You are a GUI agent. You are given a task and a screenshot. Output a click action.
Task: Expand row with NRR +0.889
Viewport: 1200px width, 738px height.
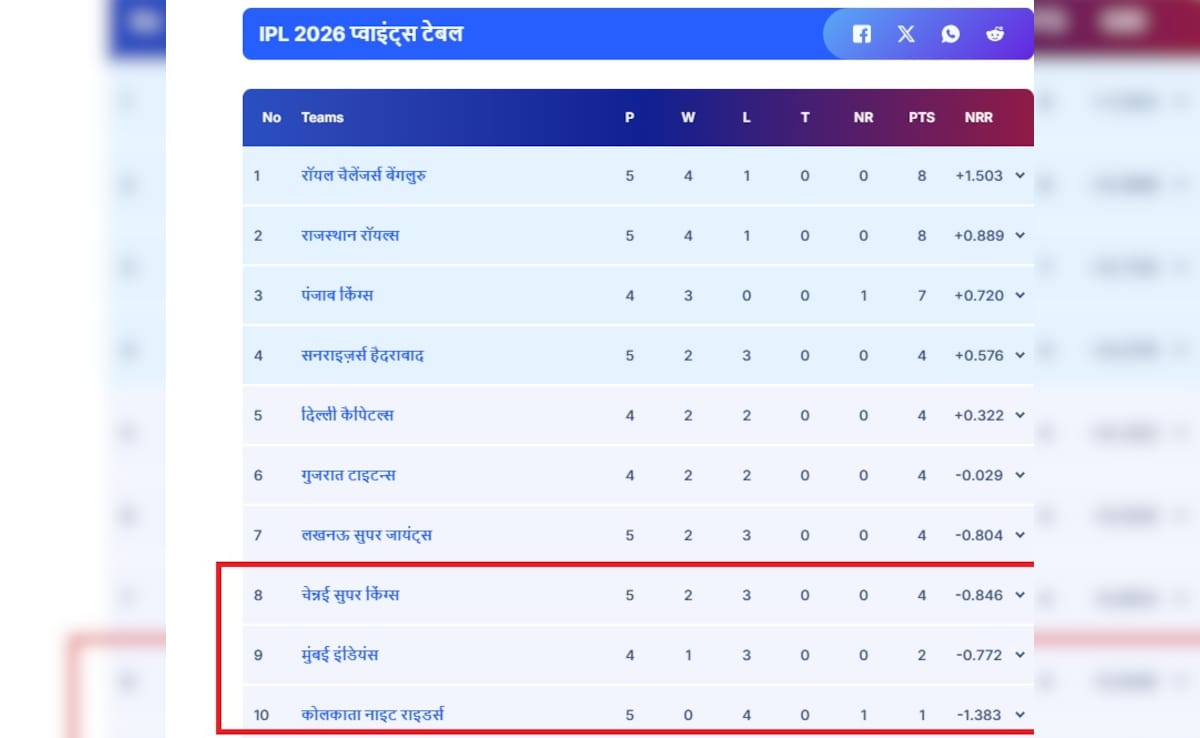(x=1020, y=236)
